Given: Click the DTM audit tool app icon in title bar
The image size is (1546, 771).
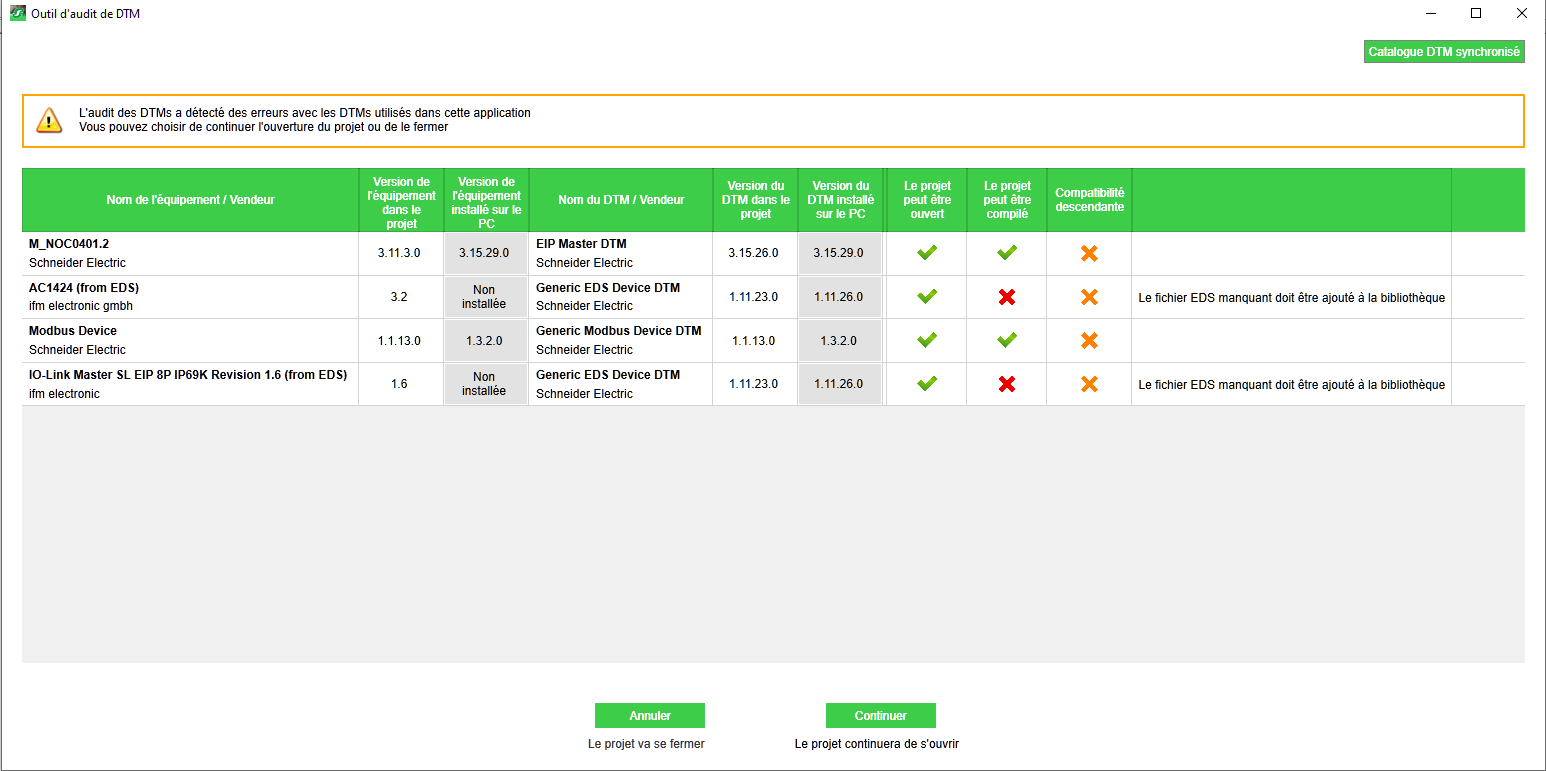Looking at the screenshot, I should (x=17, y=14).
